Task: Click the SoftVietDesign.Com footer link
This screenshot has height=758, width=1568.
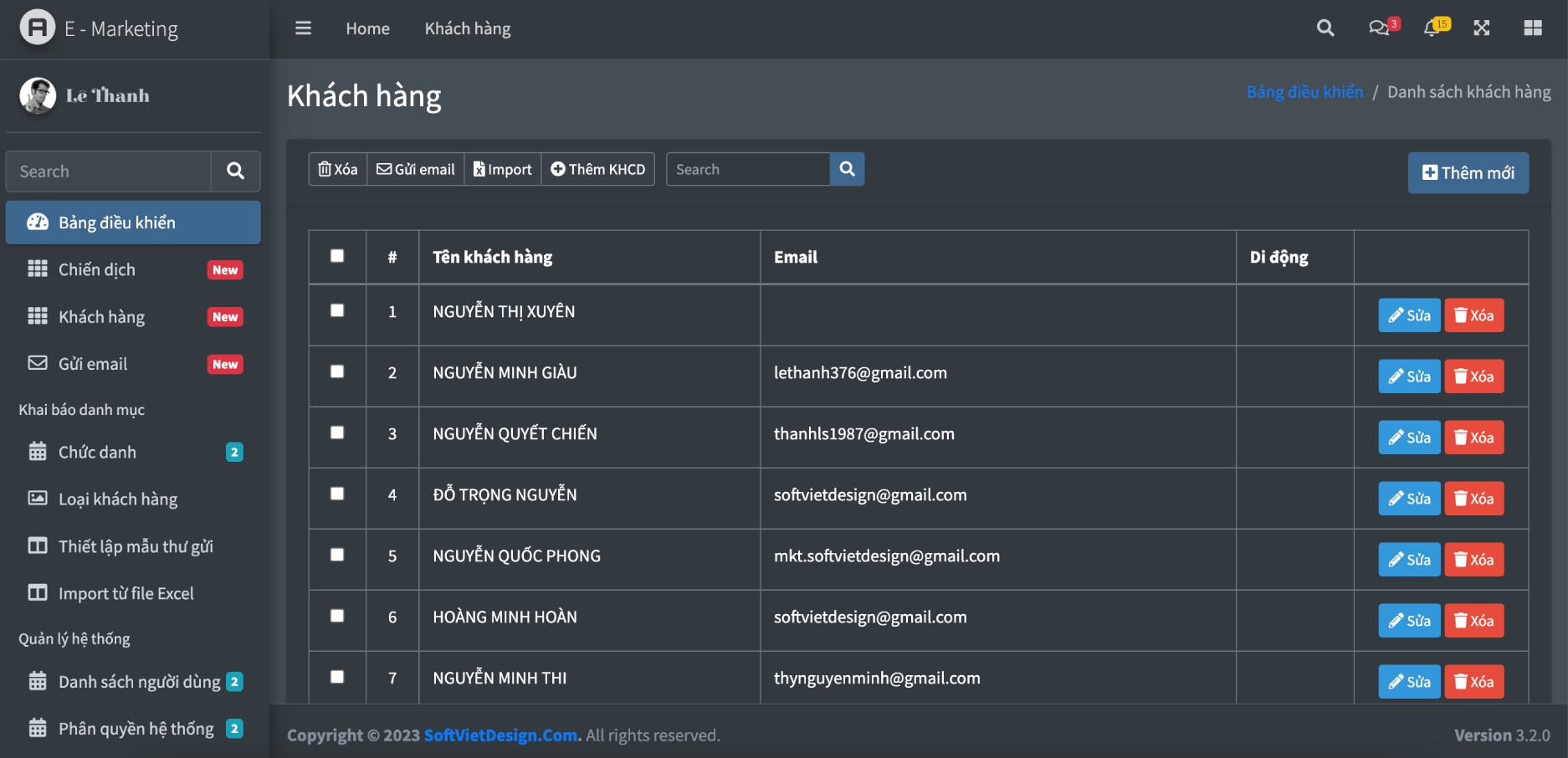Action: click(502, 735)
